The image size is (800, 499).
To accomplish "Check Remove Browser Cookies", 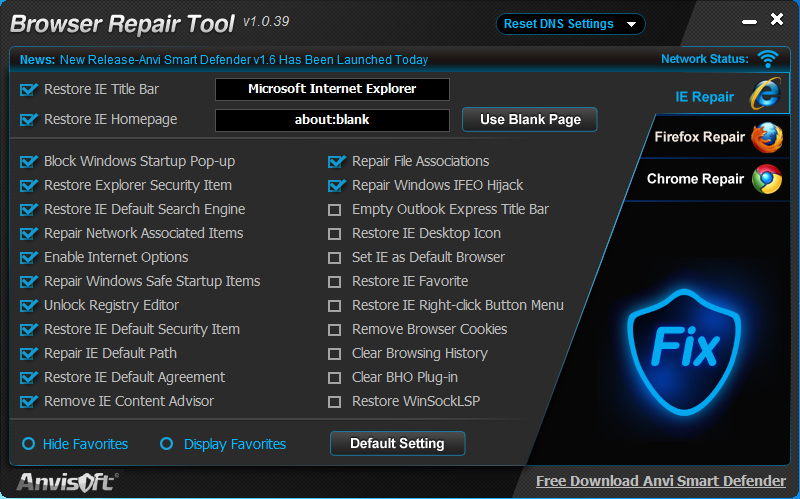I will pos(334,330).
